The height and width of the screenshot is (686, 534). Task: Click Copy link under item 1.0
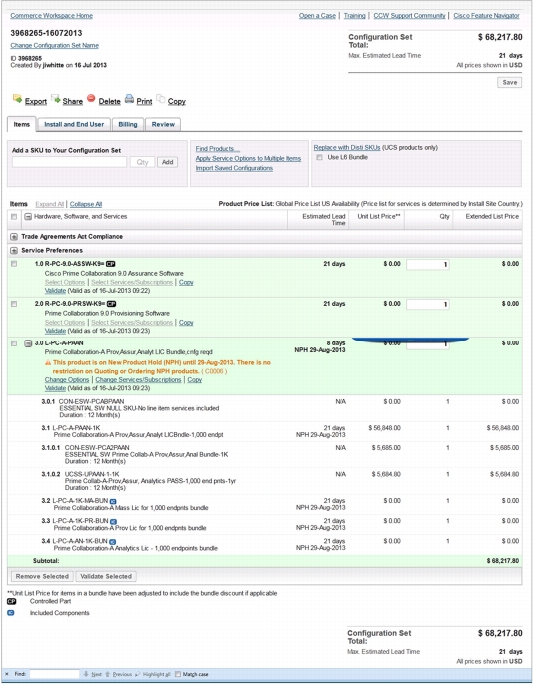pos(186,282)
